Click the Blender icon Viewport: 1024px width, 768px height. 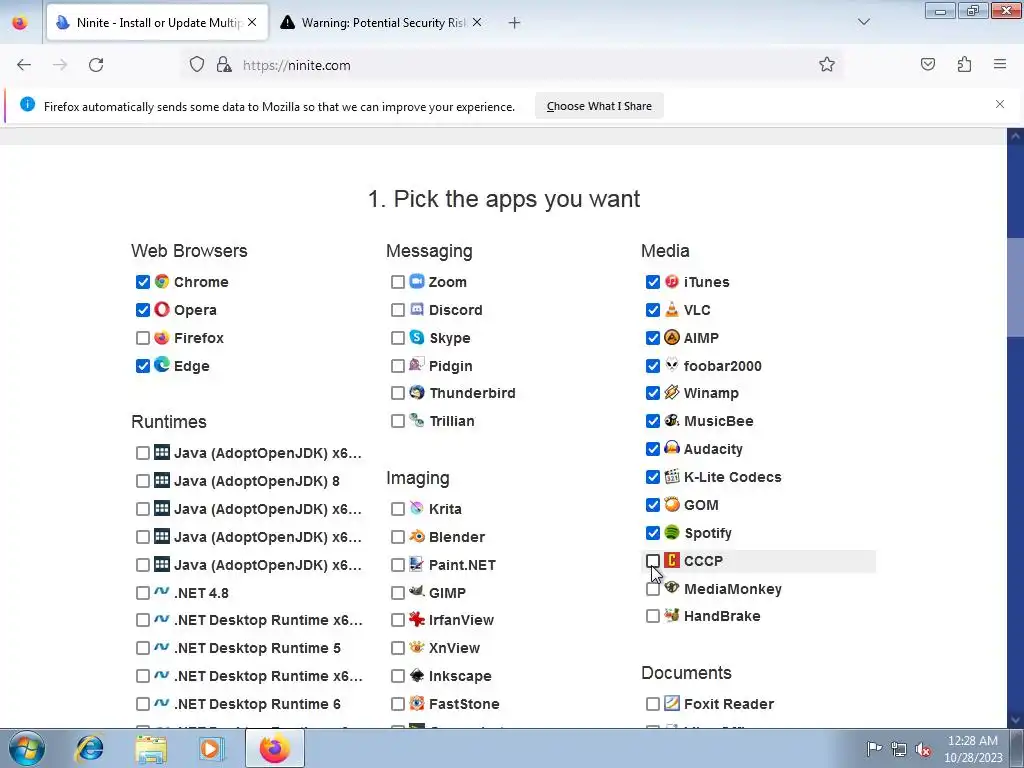pyautogui.click(x=417, y=536)
